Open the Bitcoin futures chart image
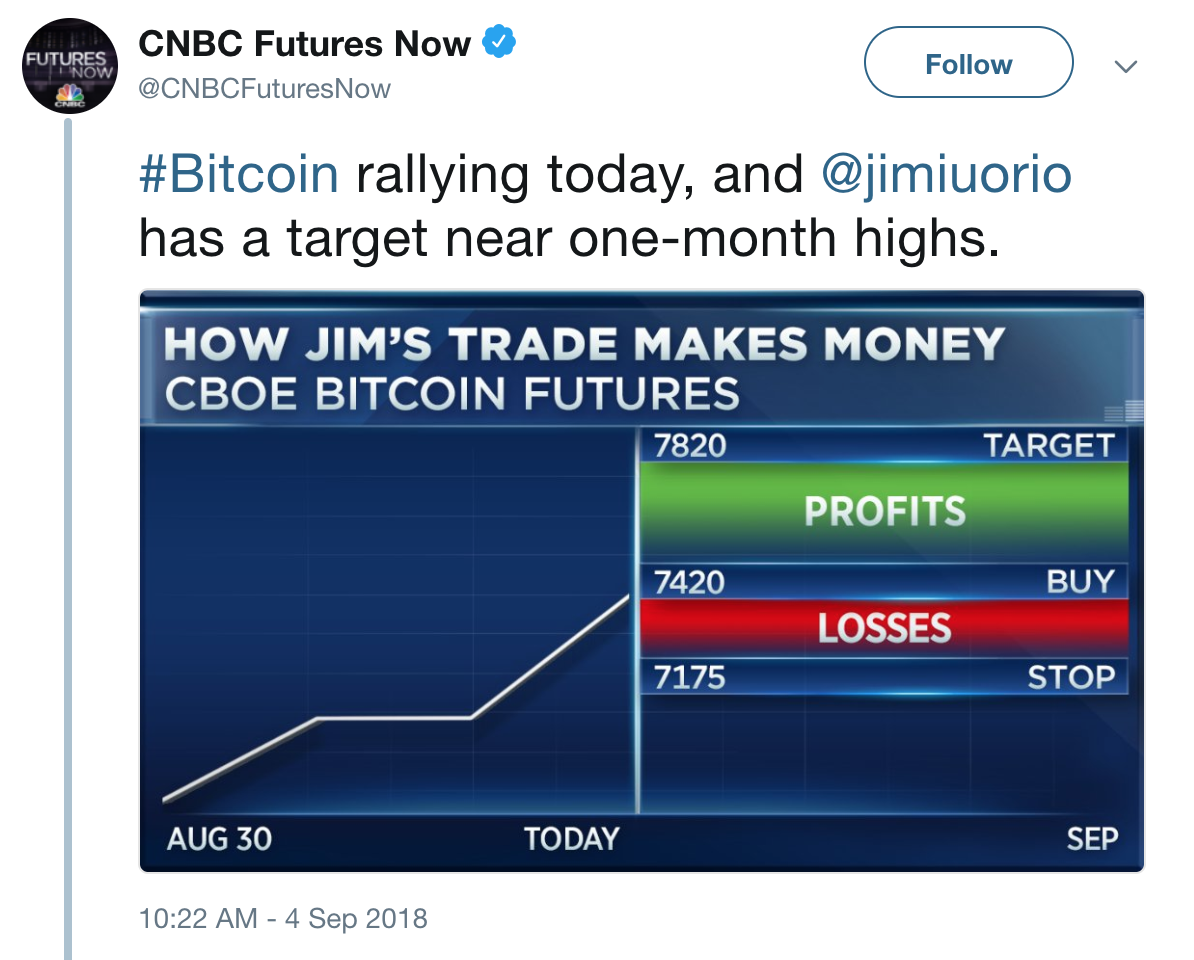Image resolution: width=1194 pixels, height=960 pixels. point(641,581)
